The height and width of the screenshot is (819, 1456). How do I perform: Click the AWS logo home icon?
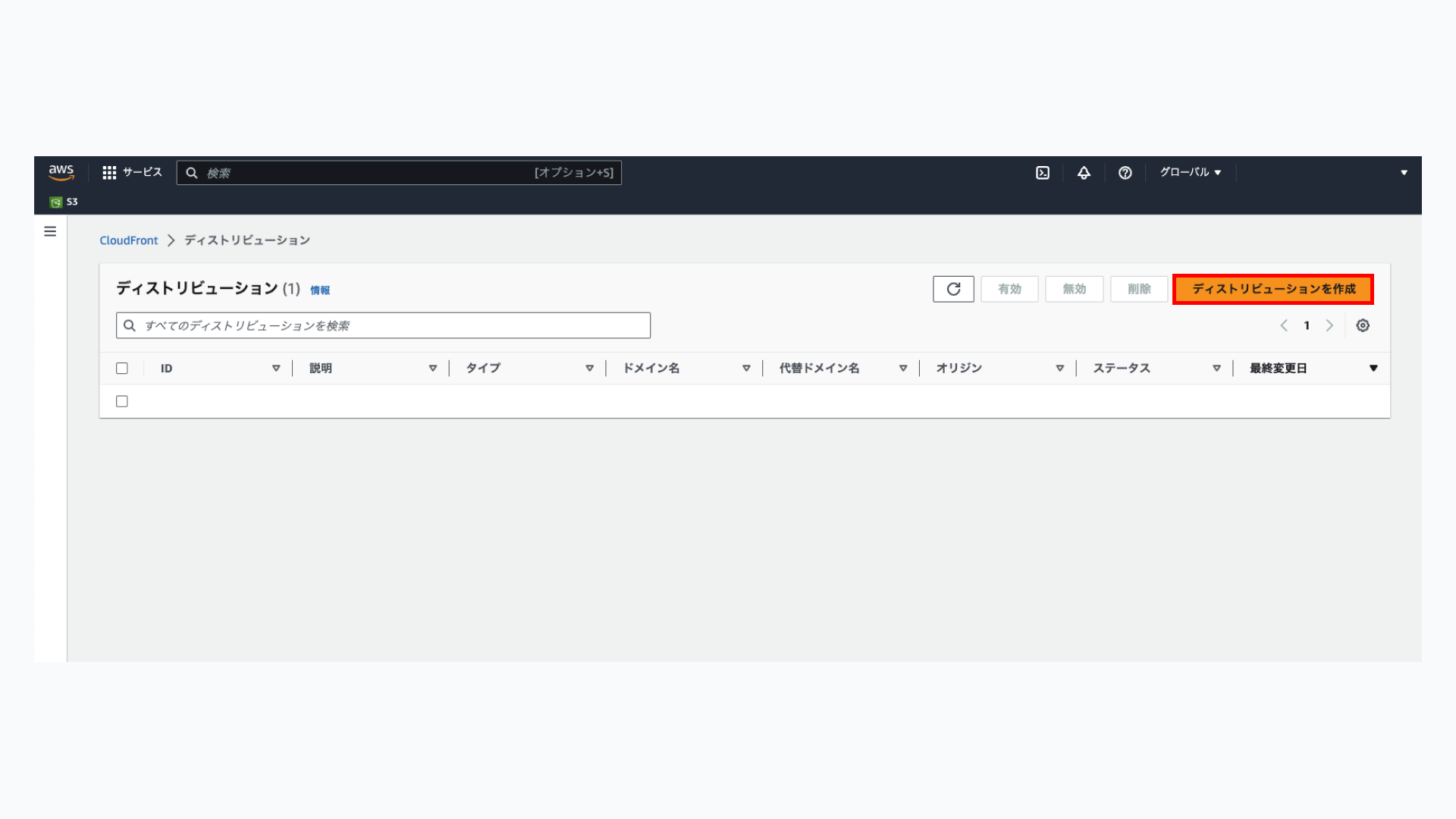[x=61, y=172]
